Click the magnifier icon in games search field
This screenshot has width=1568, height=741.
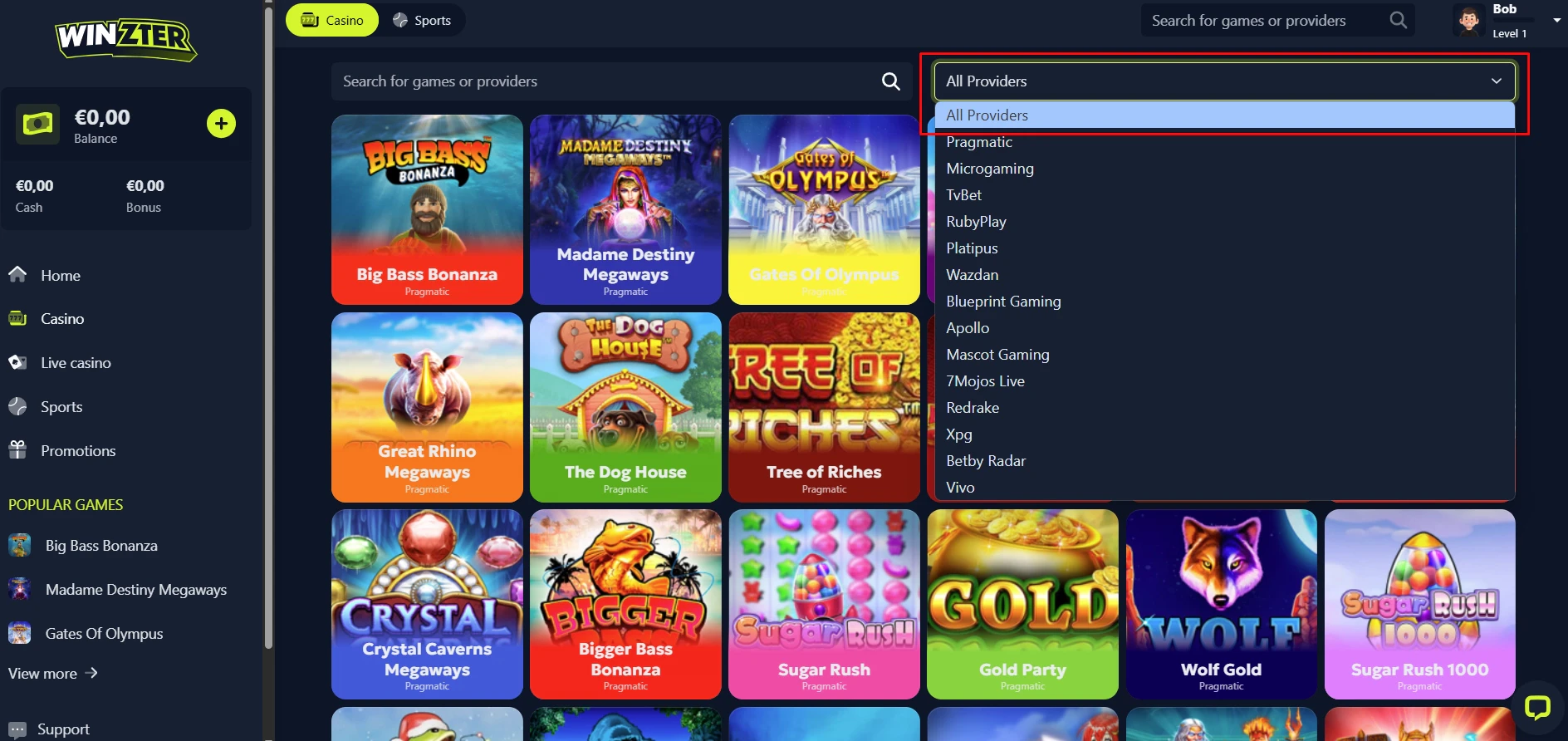pos(891,81)
